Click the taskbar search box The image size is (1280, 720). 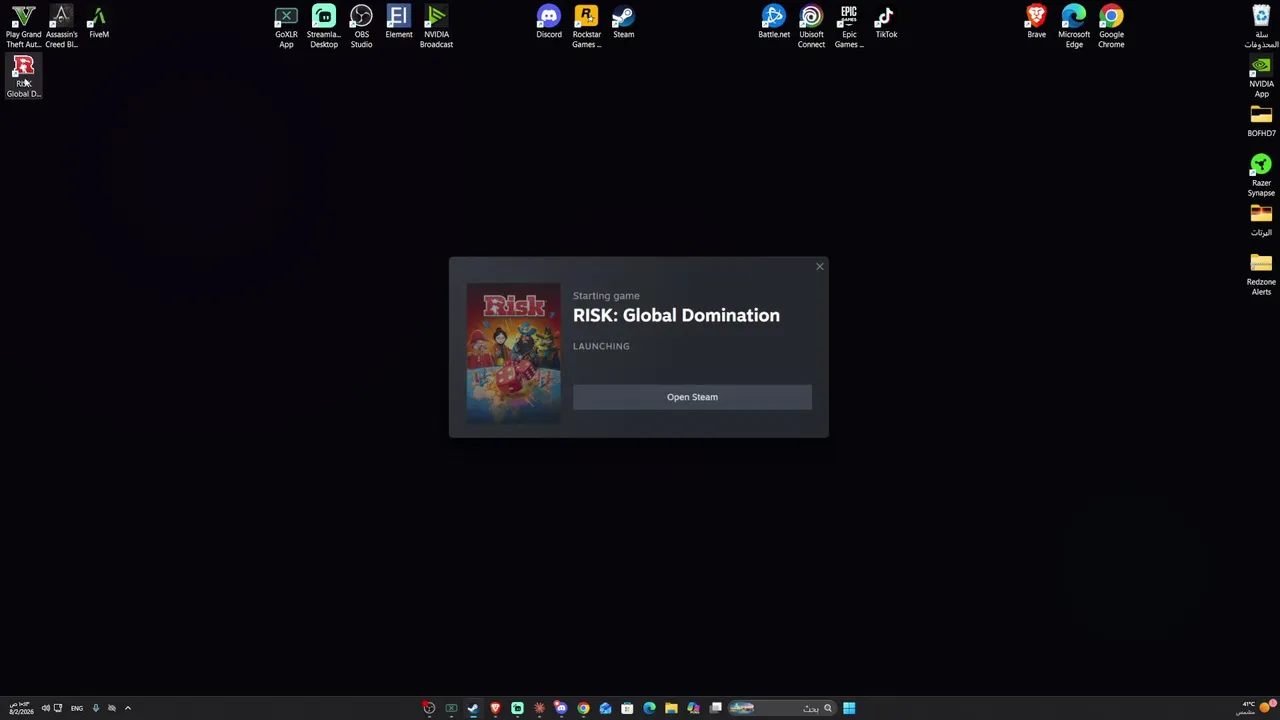782,708
